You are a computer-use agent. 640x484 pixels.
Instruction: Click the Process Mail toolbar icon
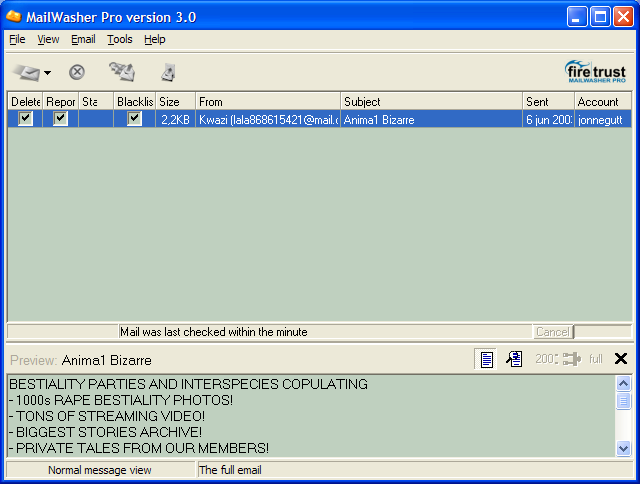coord(122,72)
